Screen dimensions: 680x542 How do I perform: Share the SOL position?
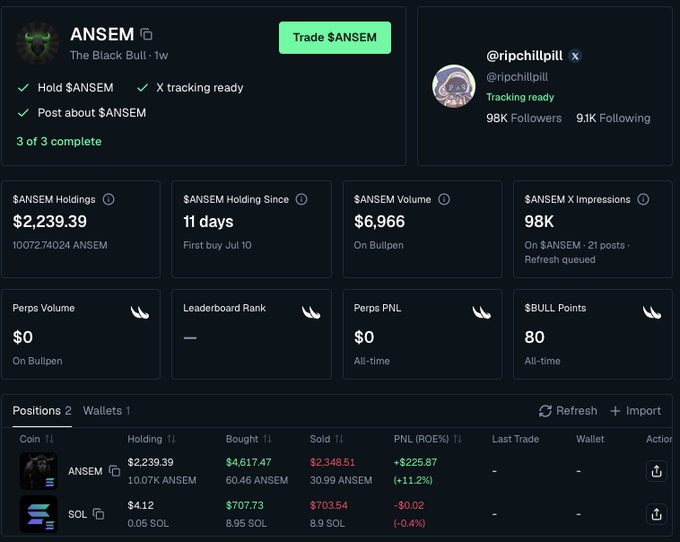click(x=656, y=514)
